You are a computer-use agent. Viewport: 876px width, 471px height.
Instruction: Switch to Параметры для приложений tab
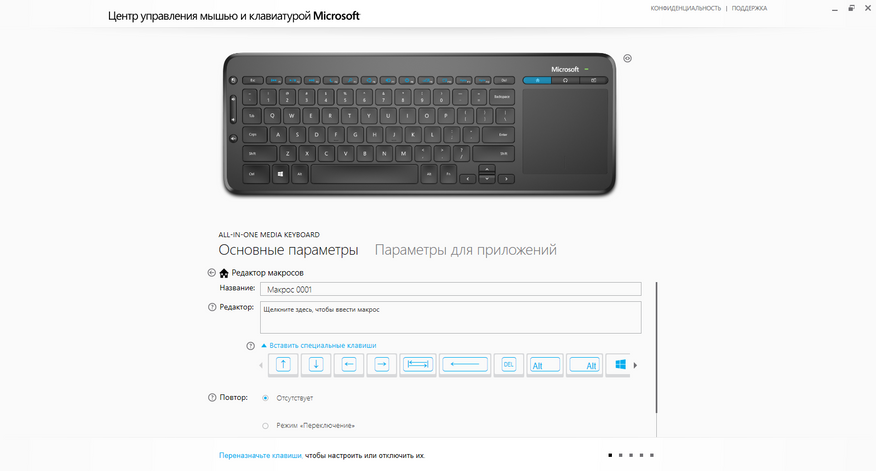click(465, 250)
